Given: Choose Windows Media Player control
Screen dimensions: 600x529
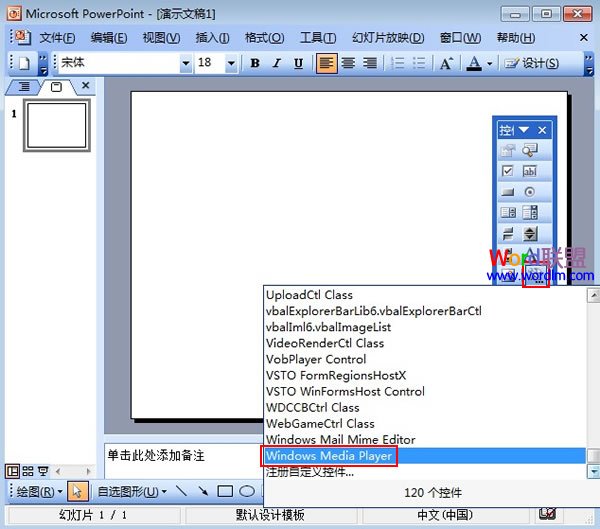Looking at the screenshot, I should tap(425, 456).
